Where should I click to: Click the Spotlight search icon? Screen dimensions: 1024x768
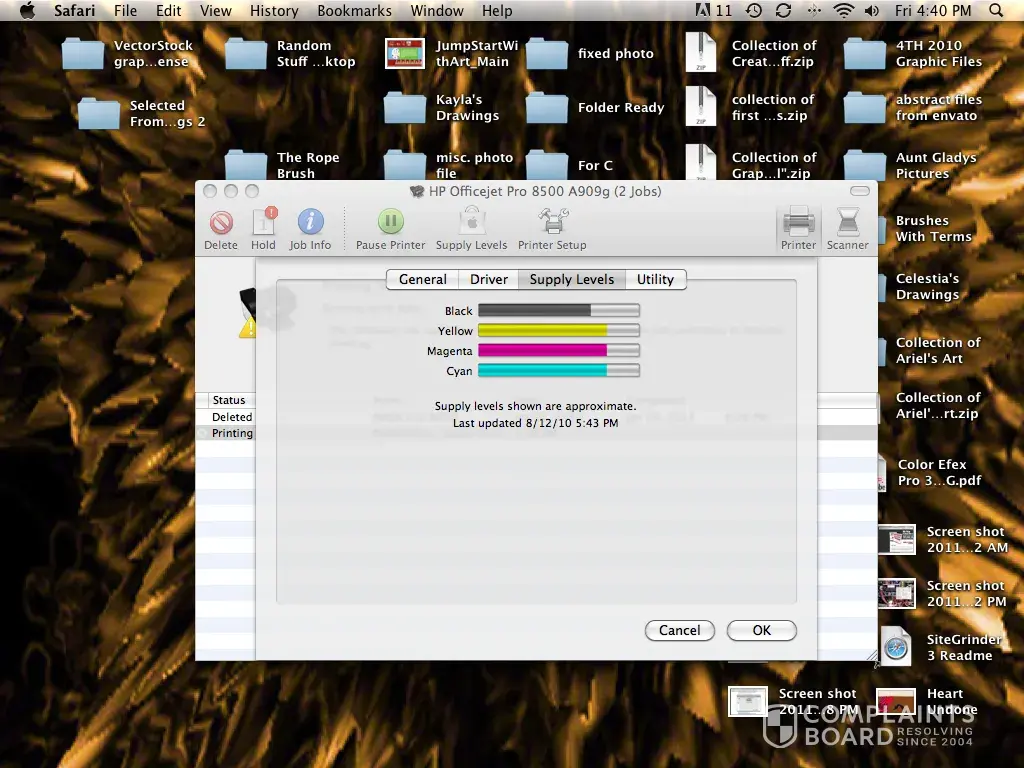(996, 11)
